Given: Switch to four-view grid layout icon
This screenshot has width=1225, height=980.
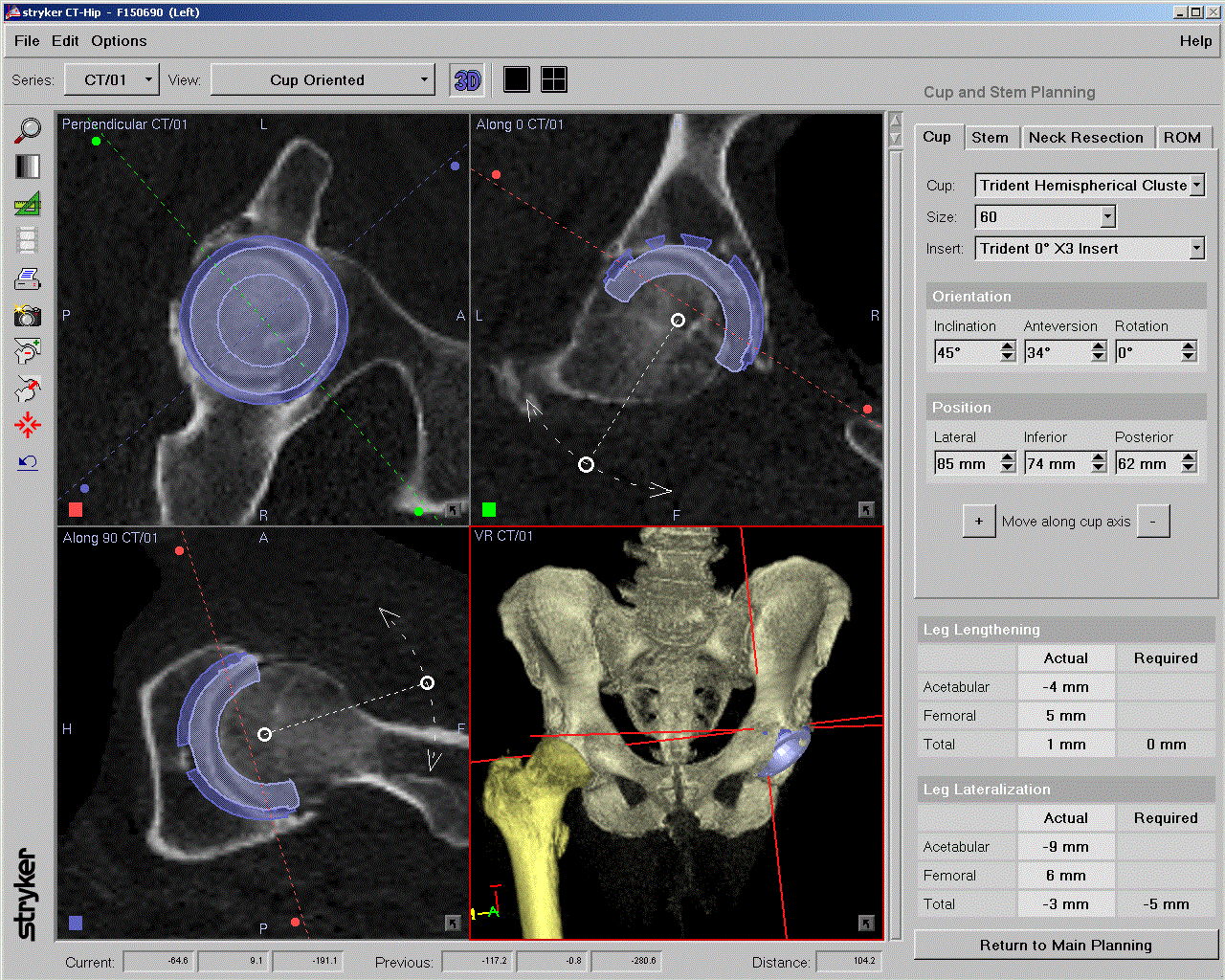Looking at the screenshot, I should pyautogui.click(x=554, y=79).
